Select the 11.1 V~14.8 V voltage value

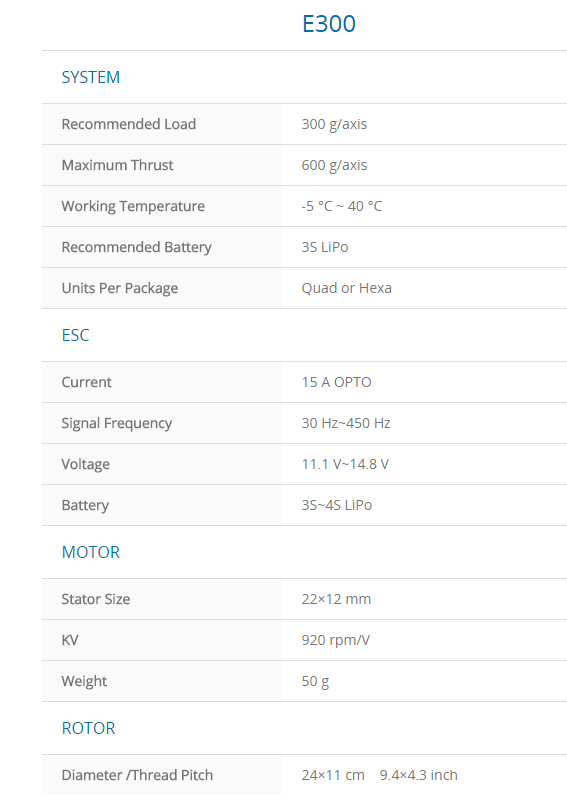pos(345,464)
